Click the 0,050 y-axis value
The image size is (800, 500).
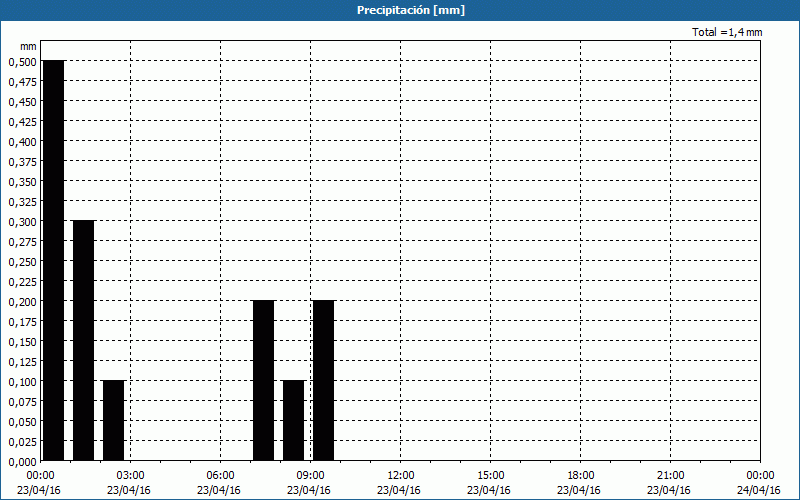click(22, 422)
